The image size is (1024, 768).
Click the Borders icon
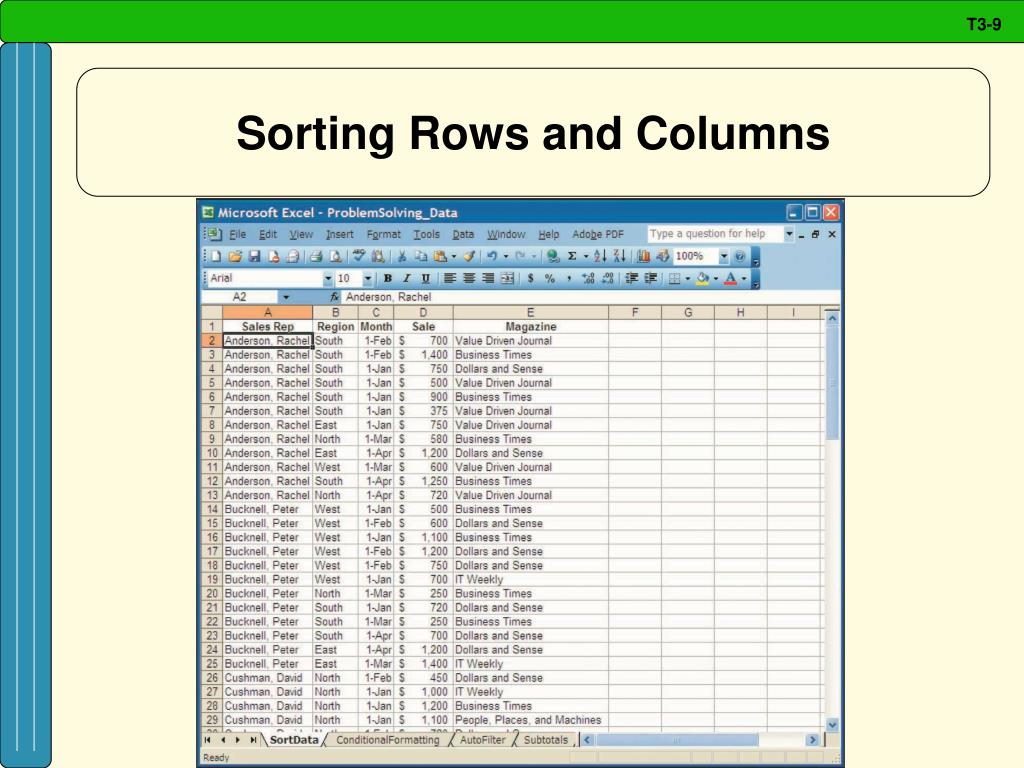tap(675, 279)
